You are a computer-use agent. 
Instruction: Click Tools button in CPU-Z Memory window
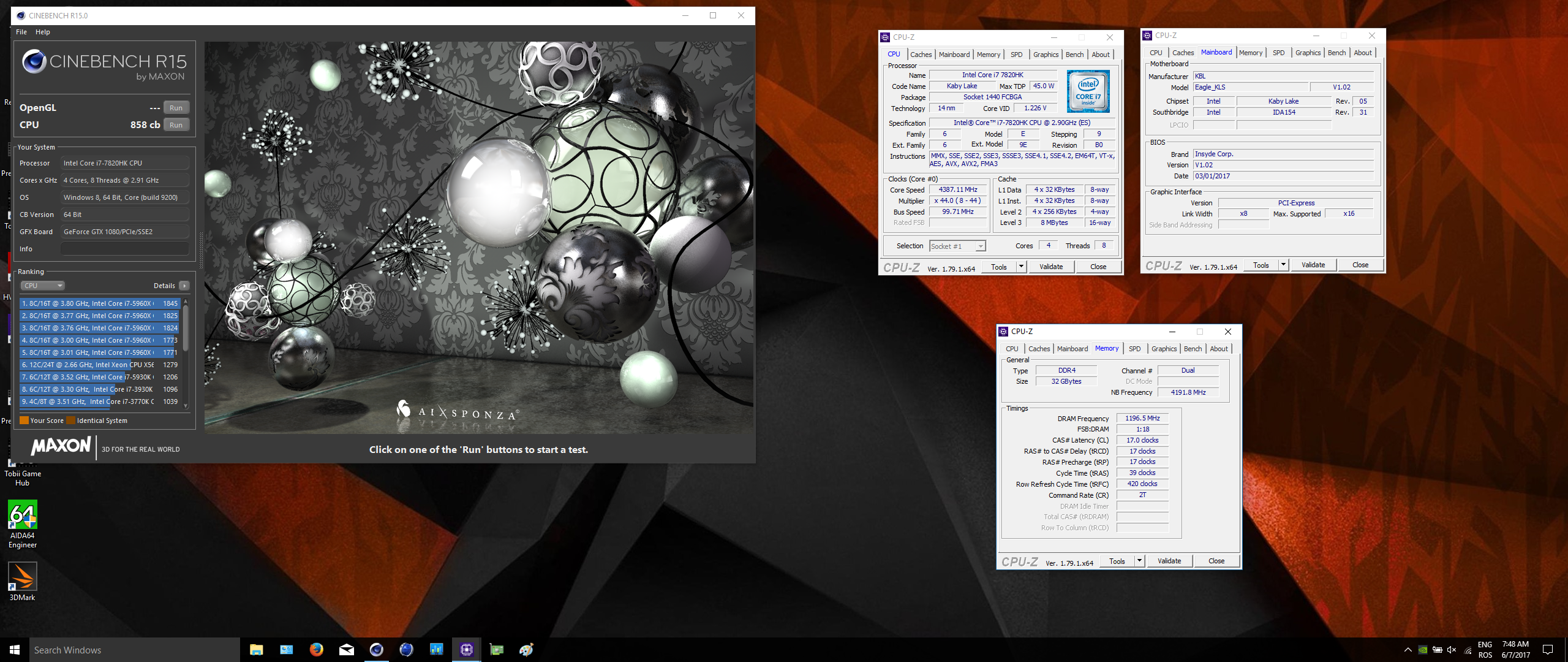(1117, 561)
